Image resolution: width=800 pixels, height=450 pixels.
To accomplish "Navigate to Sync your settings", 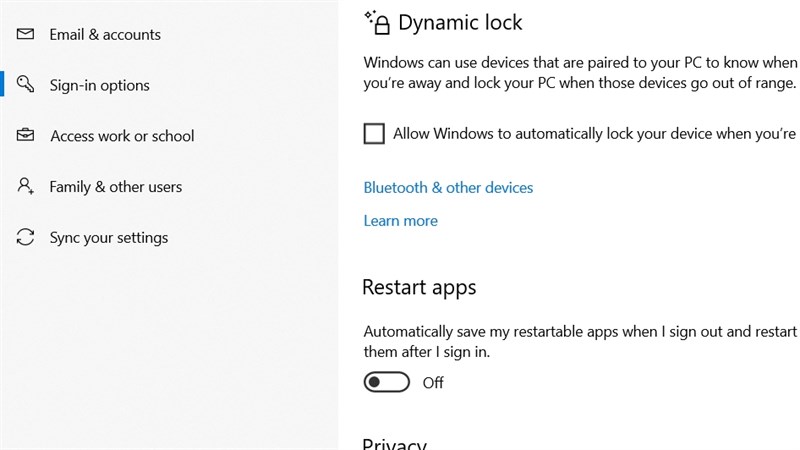I will click(109, 238).
